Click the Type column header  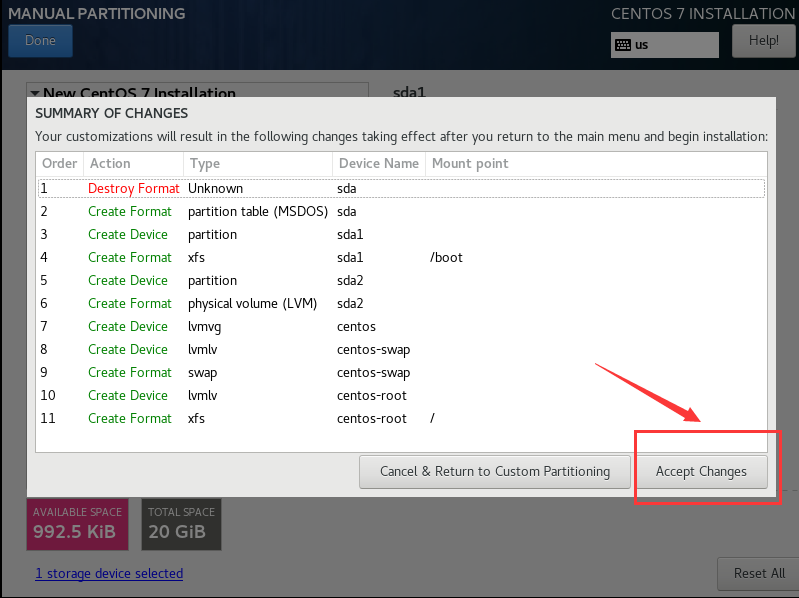258,164
